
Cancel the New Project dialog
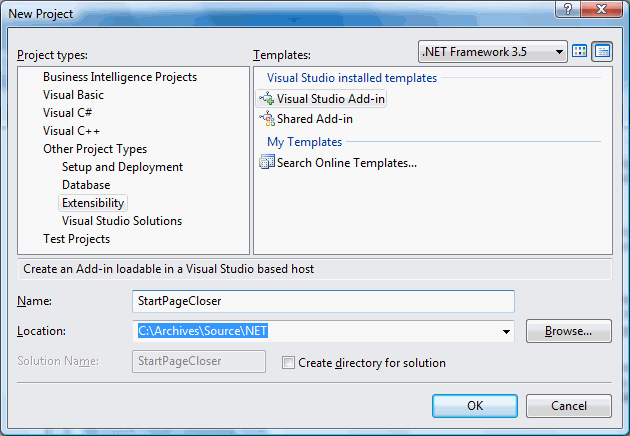coord(569,406)
